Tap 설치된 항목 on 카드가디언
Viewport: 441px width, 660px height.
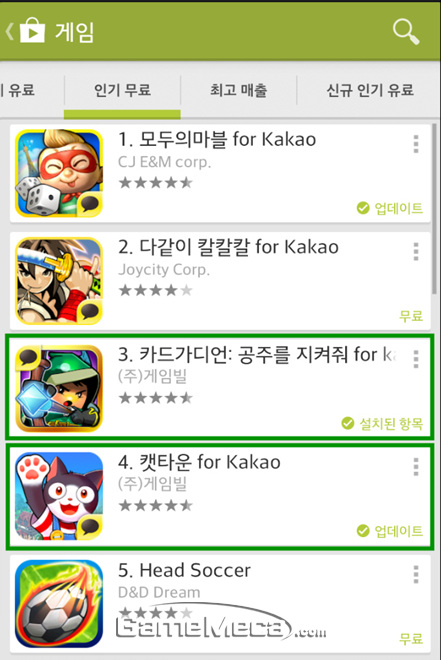click(382, 423)
